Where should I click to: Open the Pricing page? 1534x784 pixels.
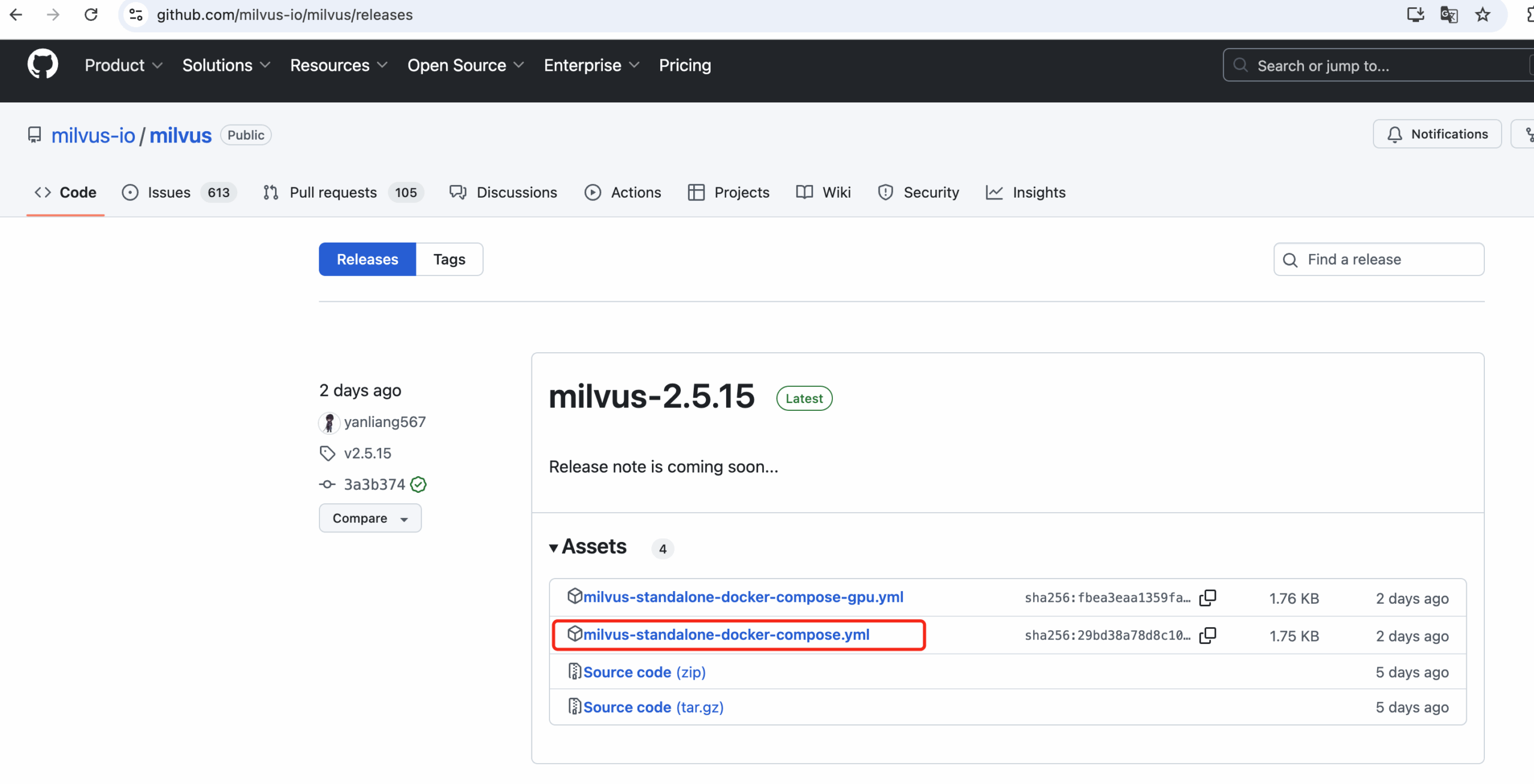coord(685,65)
